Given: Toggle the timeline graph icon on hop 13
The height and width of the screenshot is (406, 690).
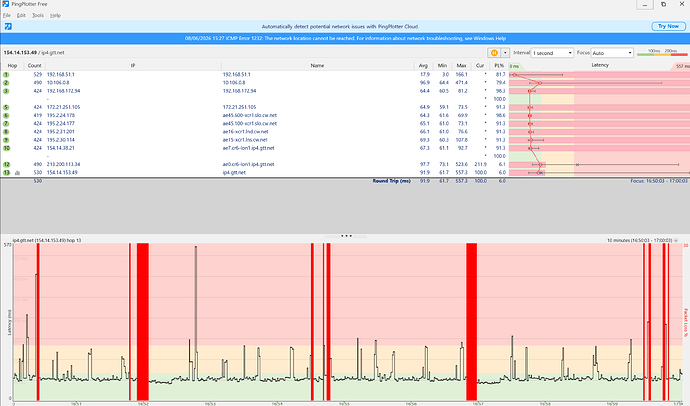Looking at the screenshot, I should pyautogui.click(x=17, y=173).
